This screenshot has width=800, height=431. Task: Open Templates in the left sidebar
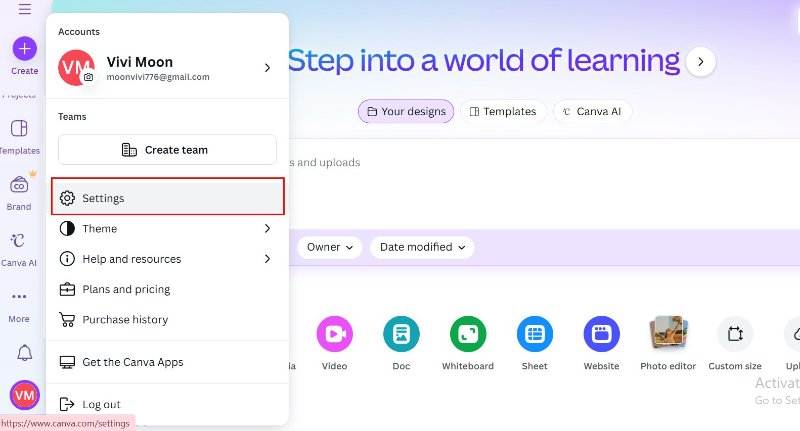[19, 129]
